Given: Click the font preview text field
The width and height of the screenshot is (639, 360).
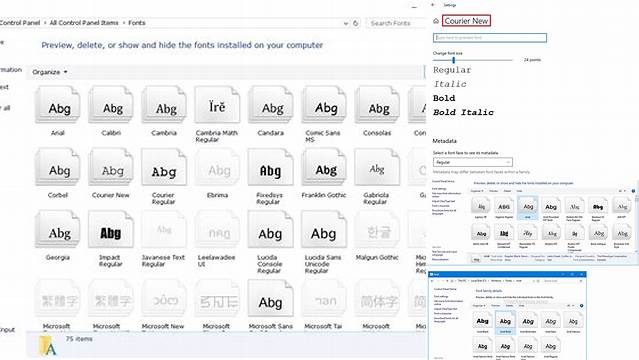Looking at the screenshot, I should point(490,38).
